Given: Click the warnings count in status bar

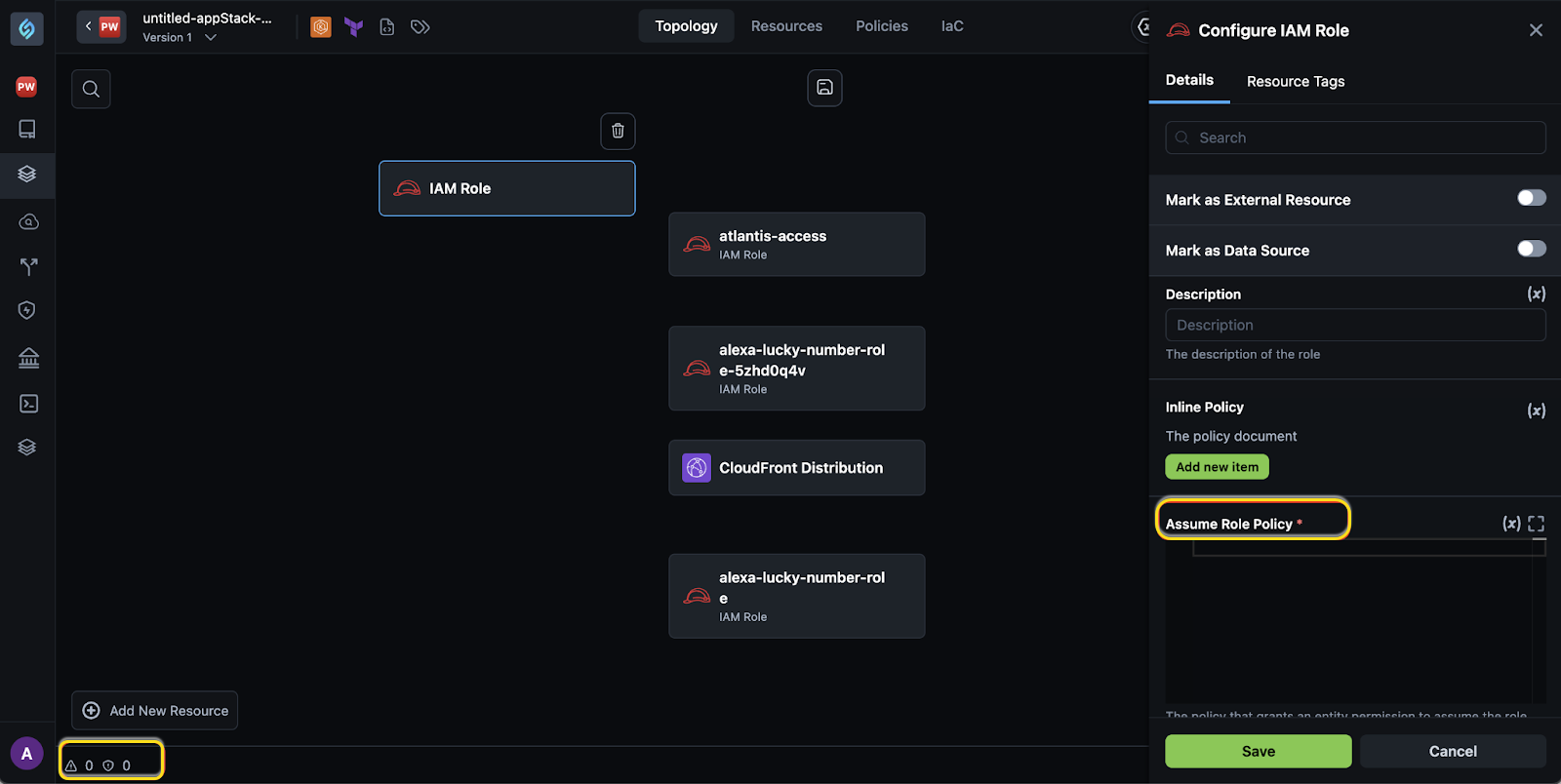Looking at the screenshot, I should click(x=79, y=765).
